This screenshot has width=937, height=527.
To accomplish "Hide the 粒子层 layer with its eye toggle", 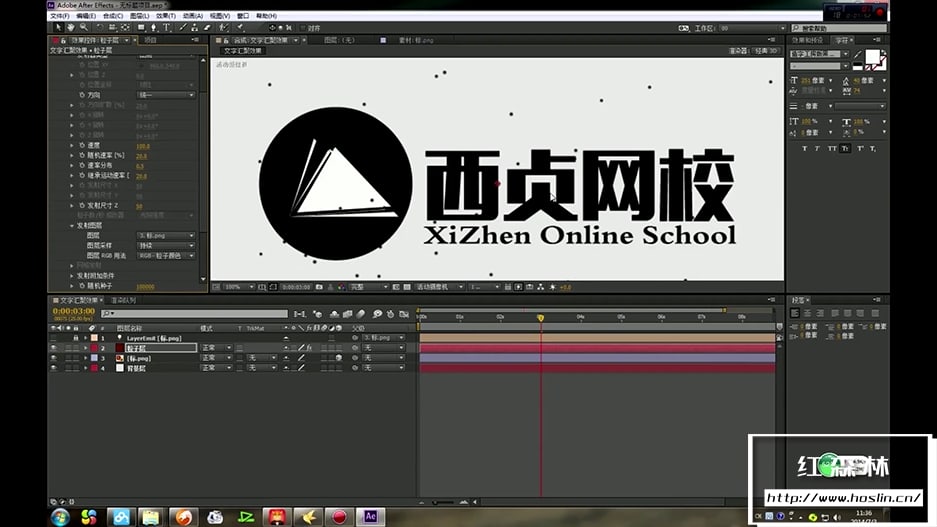I will coord(54,348).
